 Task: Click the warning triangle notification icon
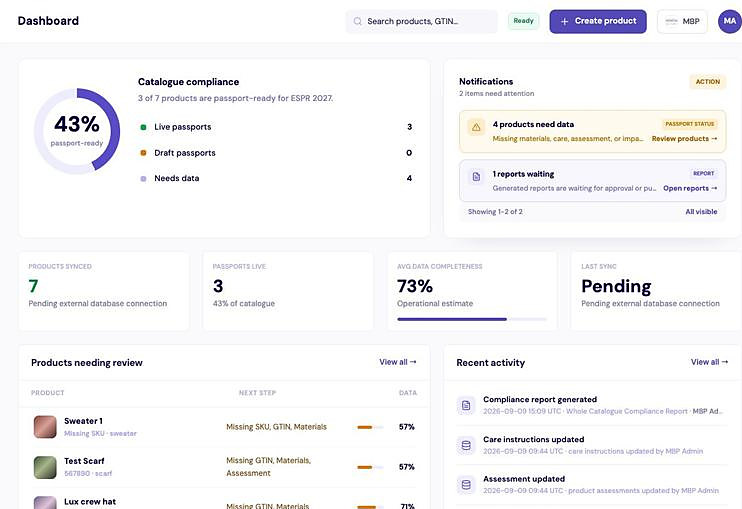coord(476,127)
